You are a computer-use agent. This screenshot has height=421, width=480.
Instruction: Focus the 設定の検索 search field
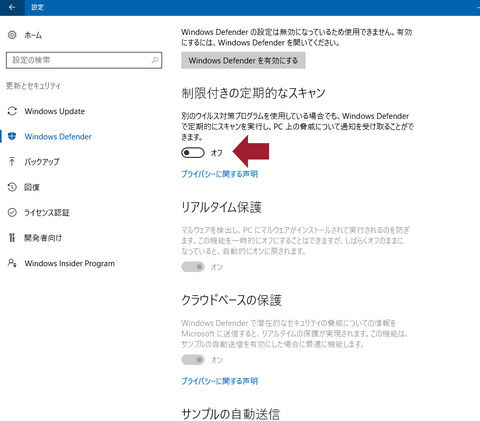click(84, 60)
